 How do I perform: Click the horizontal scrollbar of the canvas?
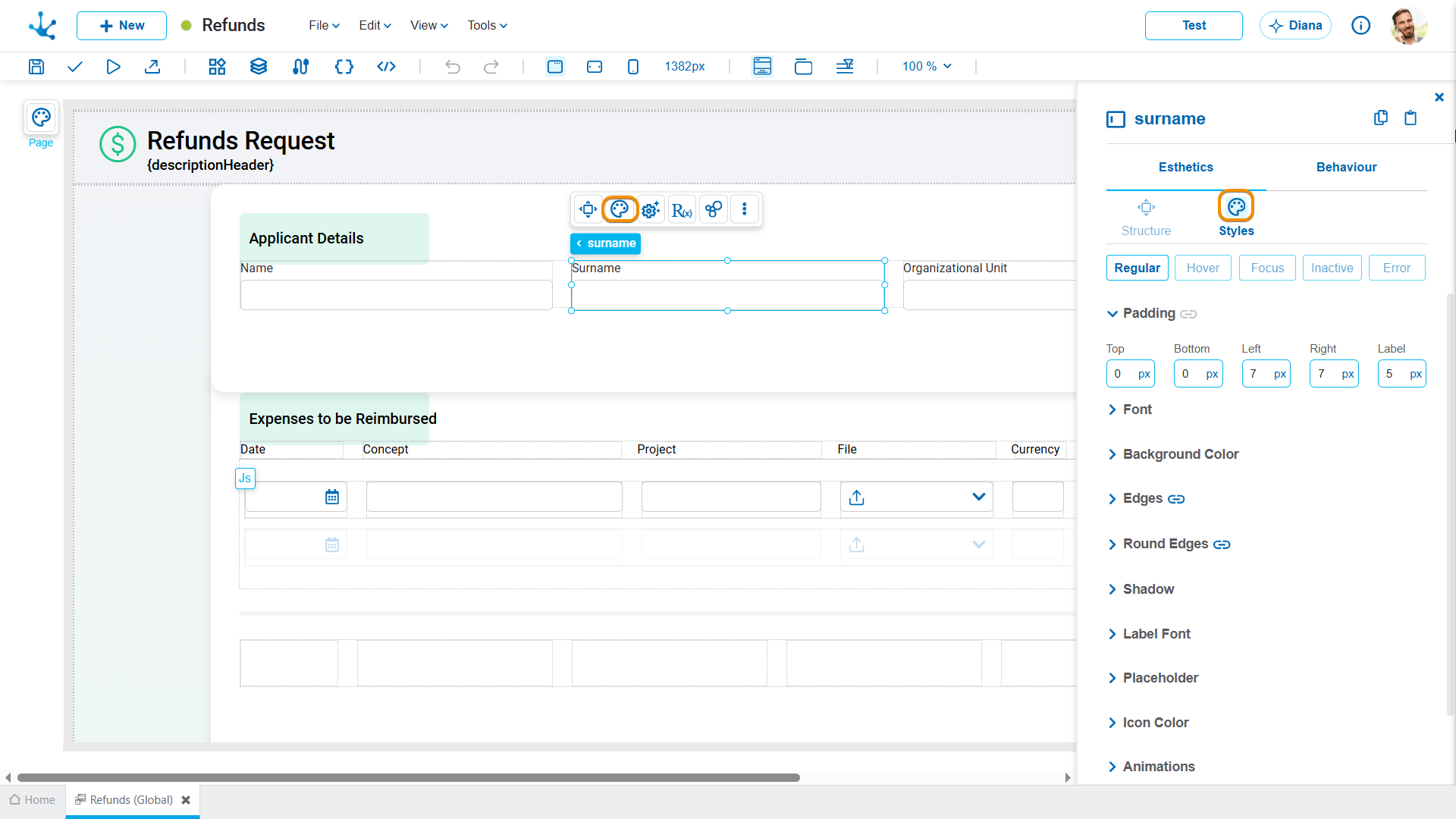(408, 778)
